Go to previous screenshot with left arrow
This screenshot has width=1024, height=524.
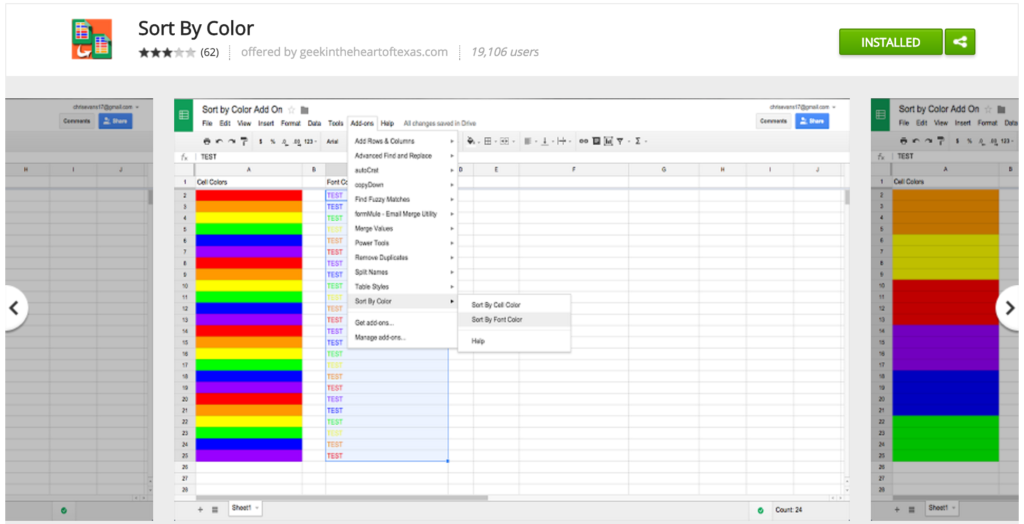14,308
